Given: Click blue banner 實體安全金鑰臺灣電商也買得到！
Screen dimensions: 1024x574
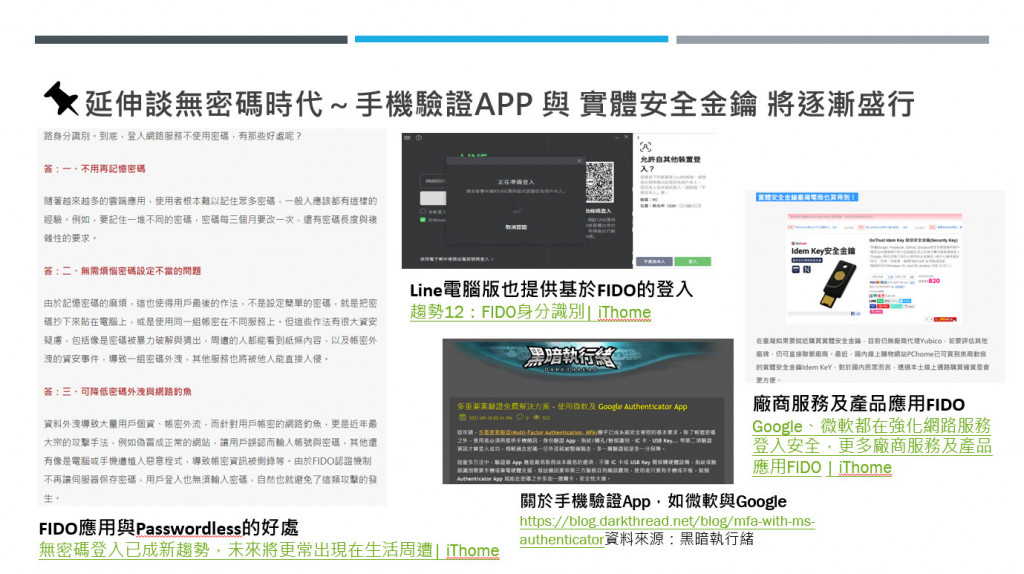Looking at the screenshot, I should [807, 197].
